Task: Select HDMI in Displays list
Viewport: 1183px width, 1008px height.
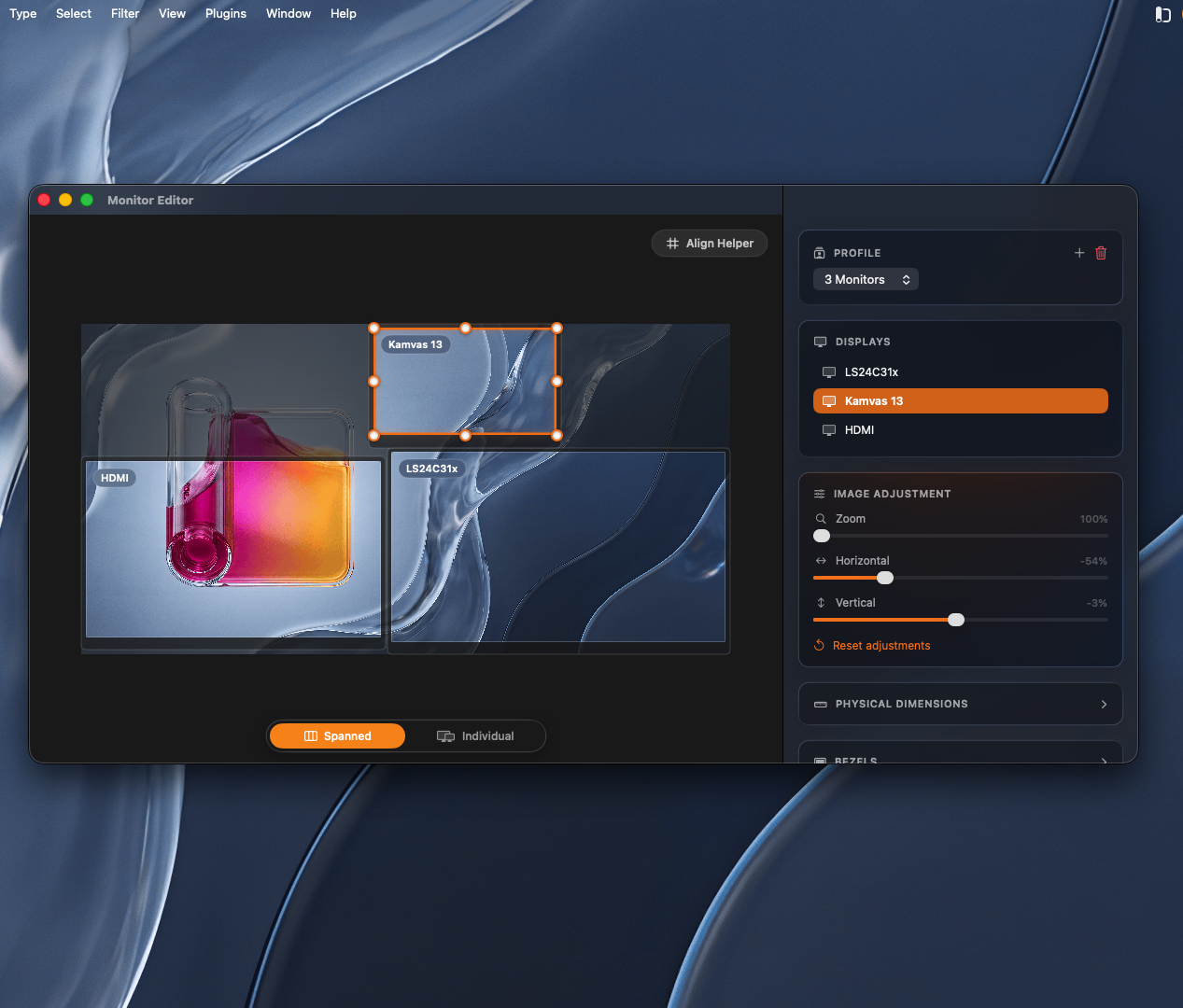Action: 961,430
